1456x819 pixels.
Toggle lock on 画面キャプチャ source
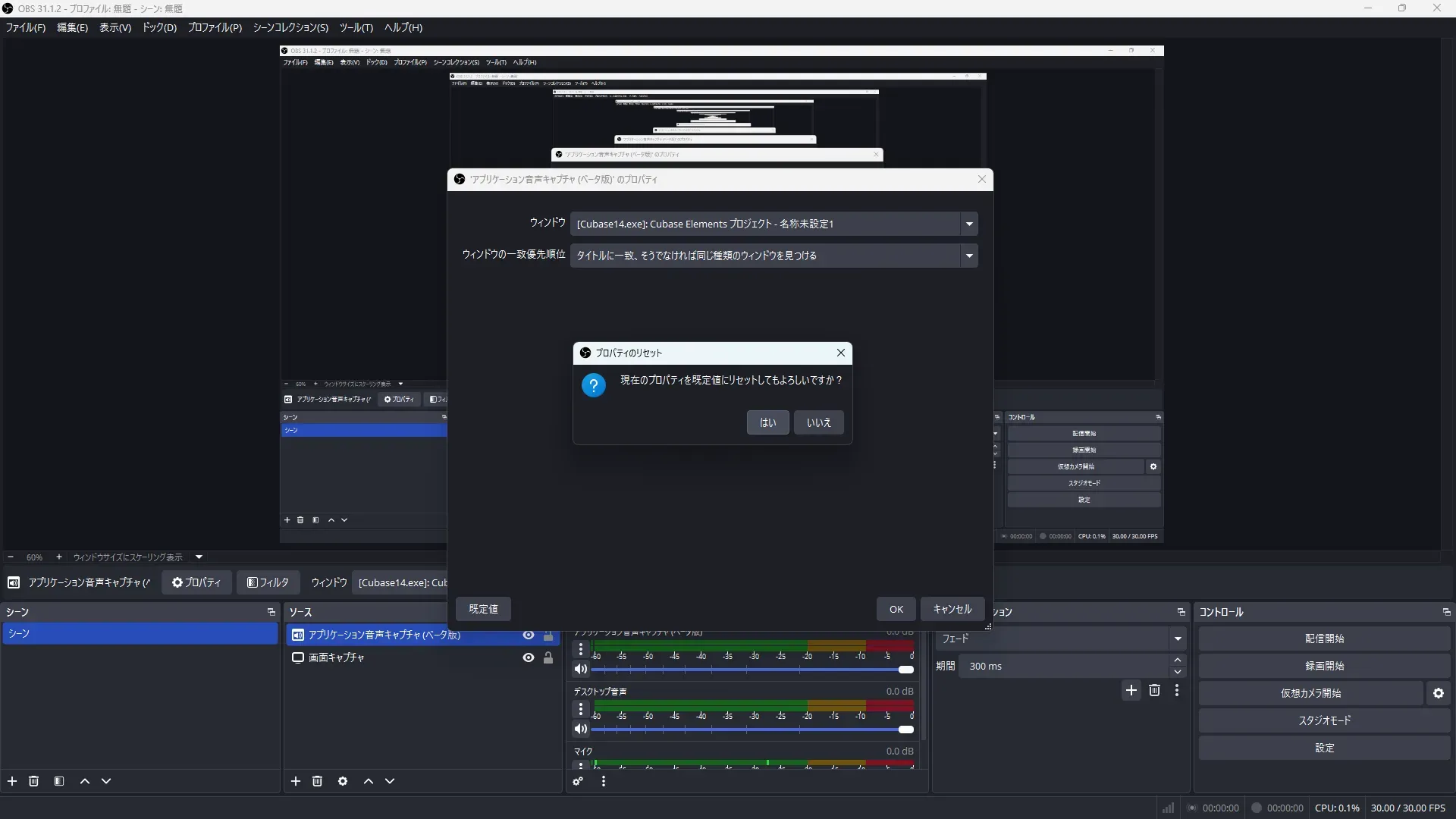tap(548, 657)
